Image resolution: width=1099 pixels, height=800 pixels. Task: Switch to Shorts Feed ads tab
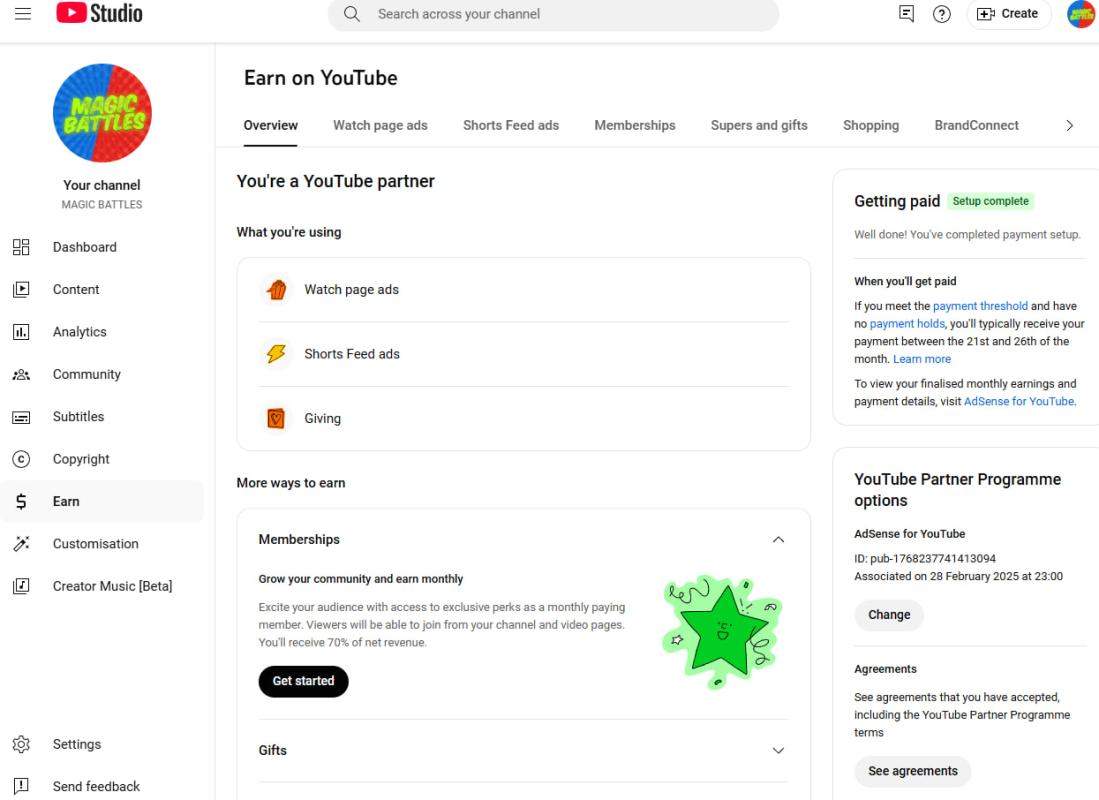[511, 126]
